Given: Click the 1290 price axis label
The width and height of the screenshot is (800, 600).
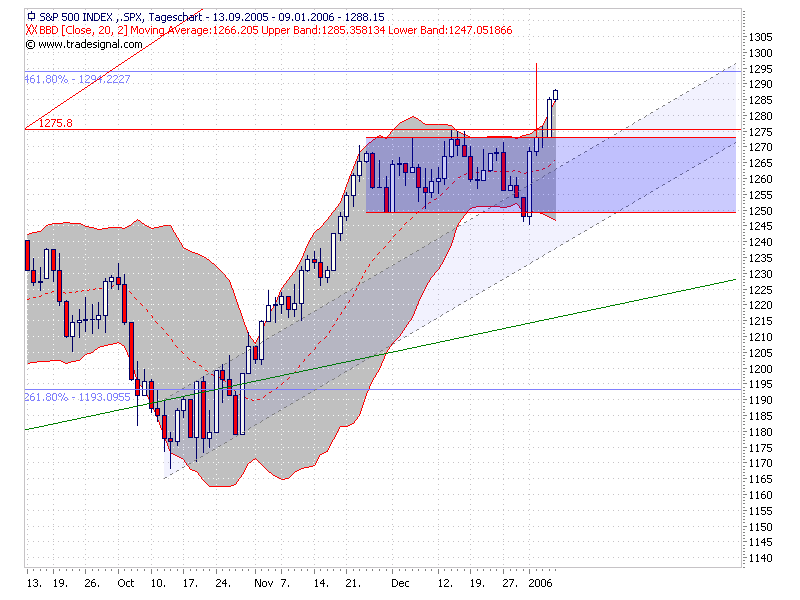Looking at the screenshot, I should [760, 84].
